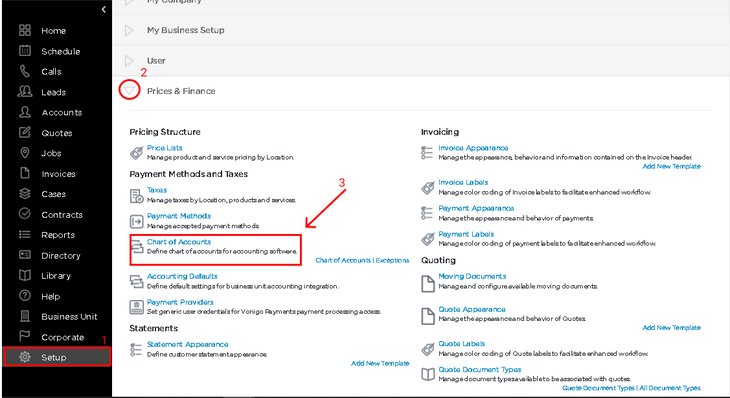Open the Chart of Accounts link

179,242
